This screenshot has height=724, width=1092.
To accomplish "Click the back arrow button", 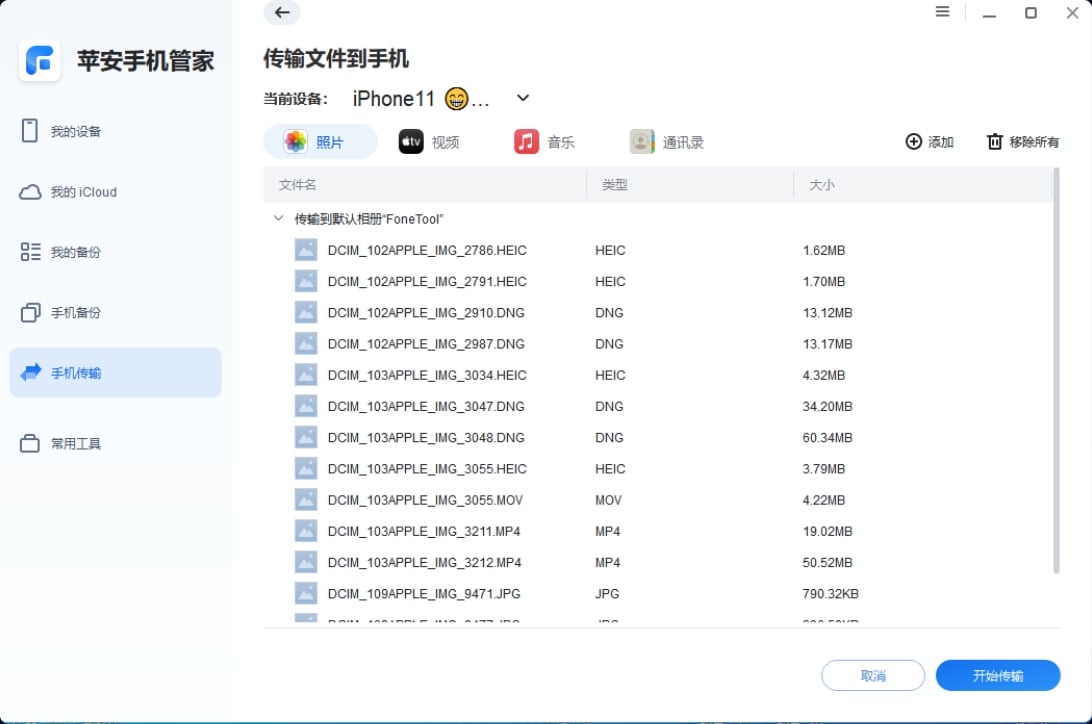I will pos(282,13).
